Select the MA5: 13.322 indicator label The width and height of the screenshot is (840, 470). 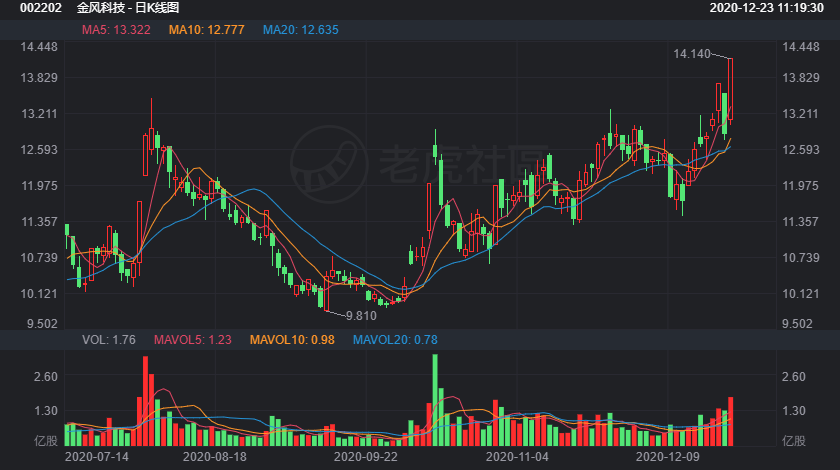point(116,30)
